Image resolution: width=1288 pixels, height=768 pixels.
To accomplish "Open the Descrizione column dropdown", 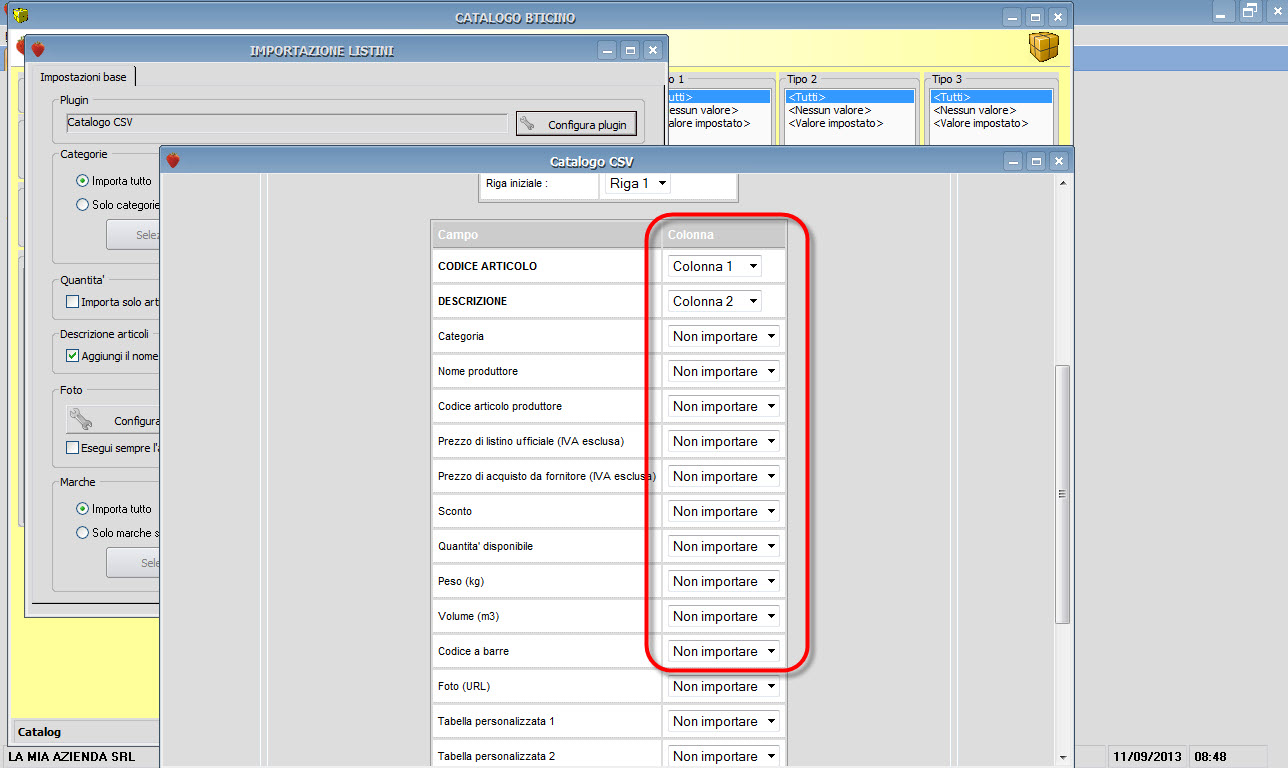I will click(x=714, y=301).
